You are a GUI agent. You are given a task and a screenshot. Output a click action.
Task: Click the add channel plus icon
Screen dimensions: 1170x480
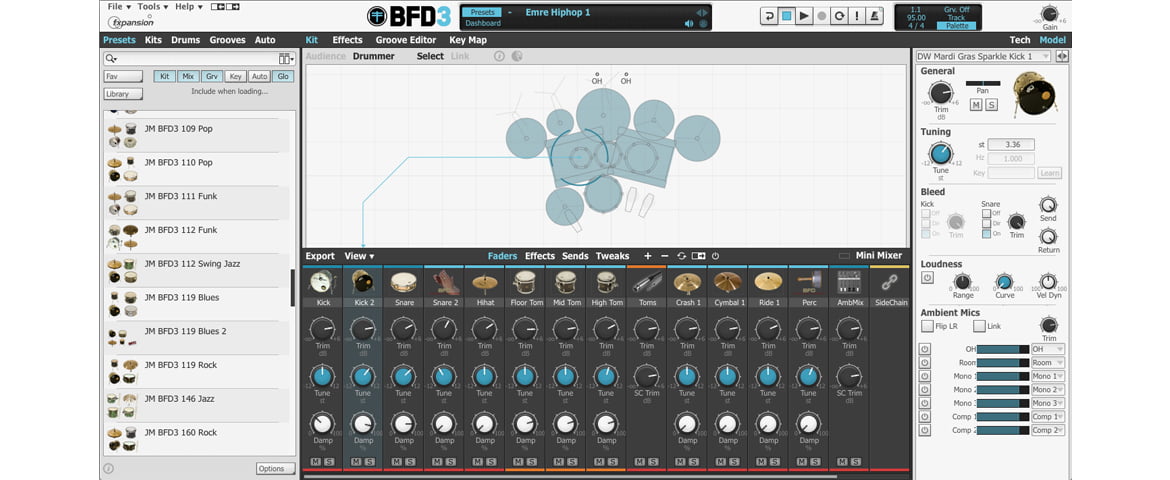648,256
